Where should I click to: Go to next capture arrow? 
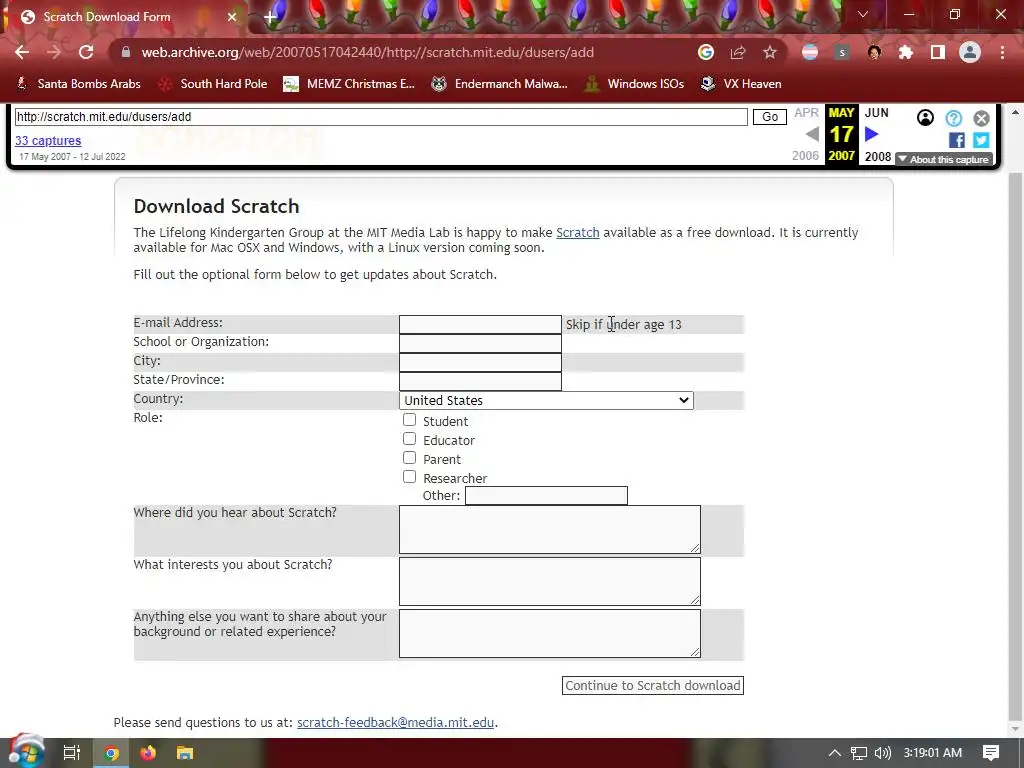point(871,135)
